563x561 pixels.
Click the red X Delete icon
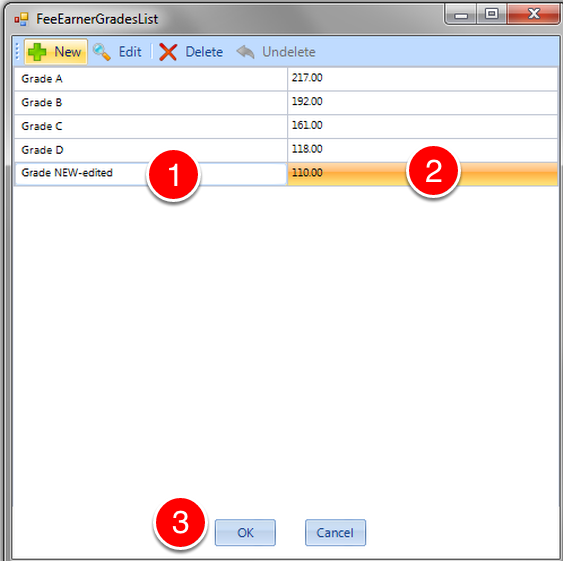pos(168,52)
